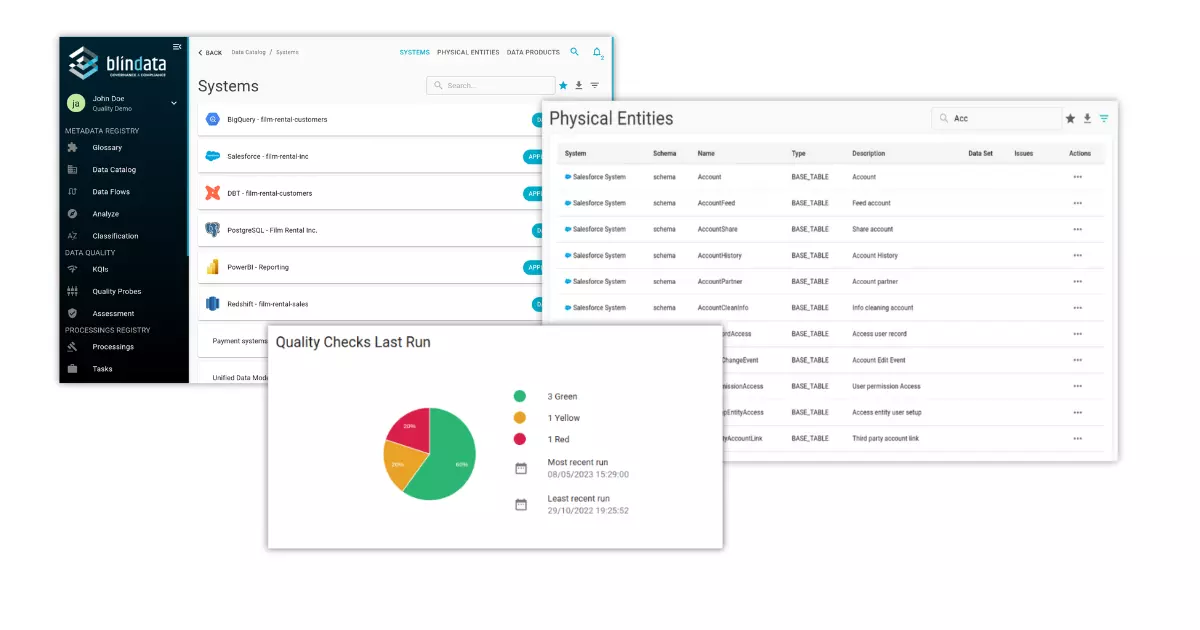This screenshot has height=630, width=1200.
Task: Click the download icon in Physical Entities panel
Action: click(1087, 118)
